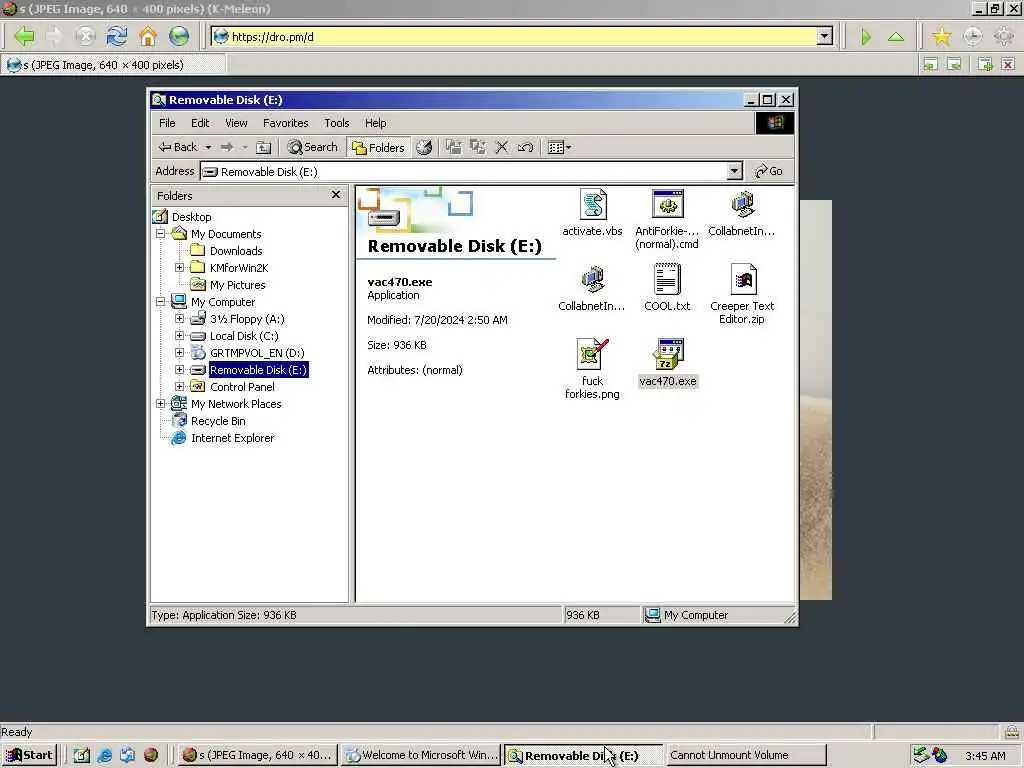Image resolution: width=1024 pixels, height=768 pixels.
Task: Toggle the Folders pane button
Action: click(378, 148)
